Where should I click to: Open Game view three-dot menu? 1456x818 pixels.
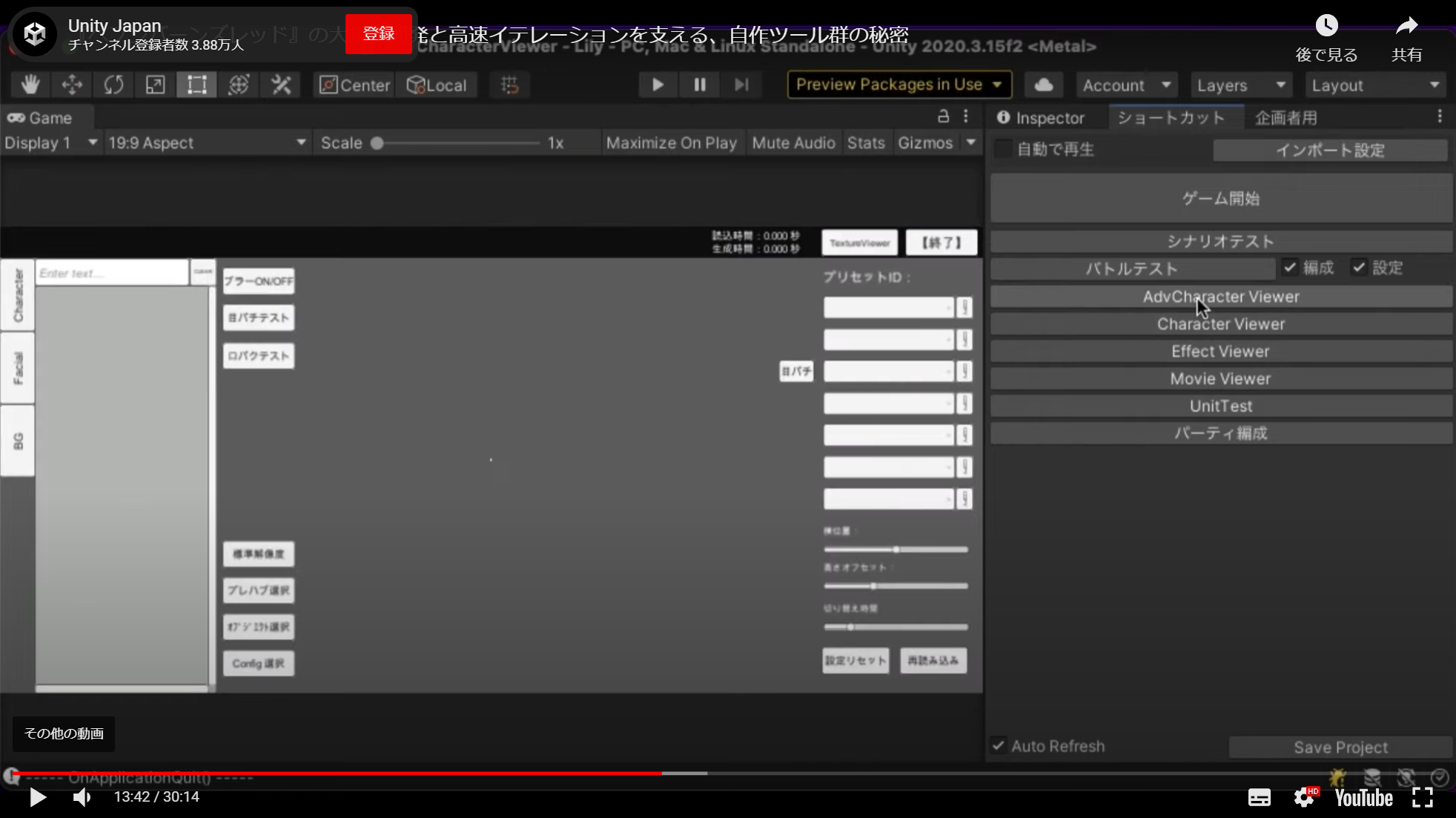pos(966,116)
